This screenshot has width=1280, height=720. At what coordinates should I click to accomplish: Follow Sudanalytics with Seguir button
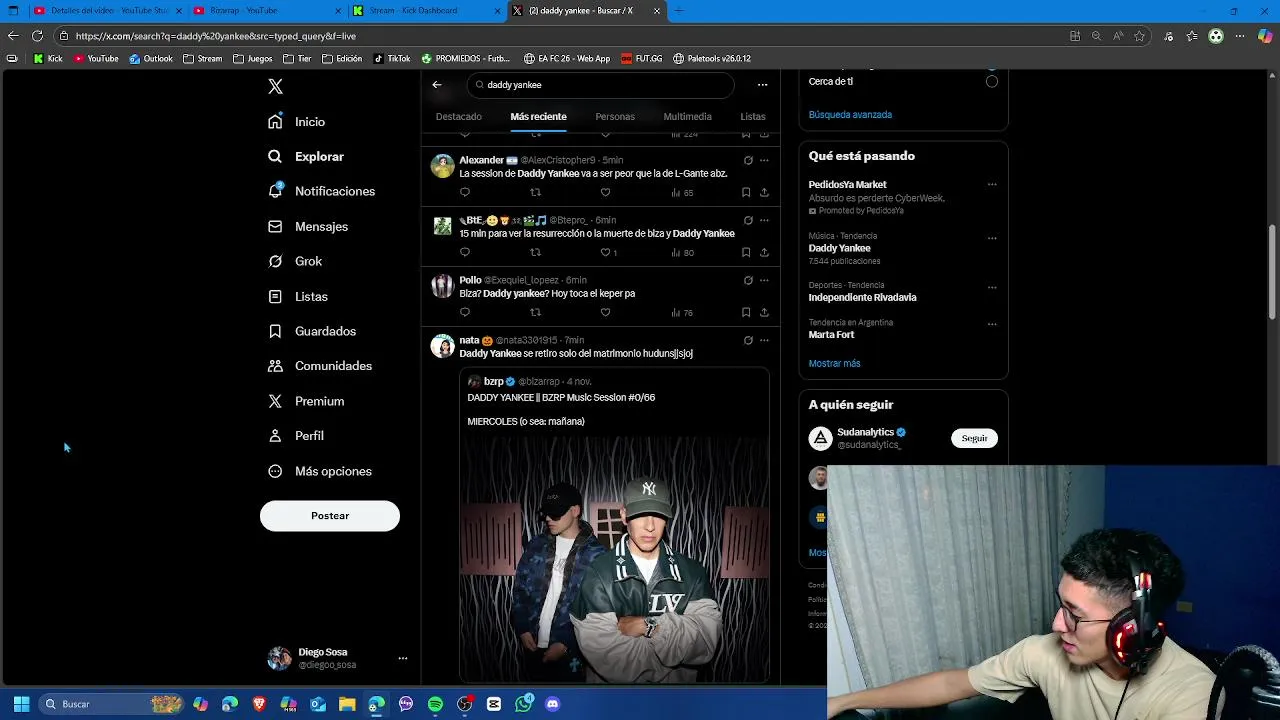[974, 438]
